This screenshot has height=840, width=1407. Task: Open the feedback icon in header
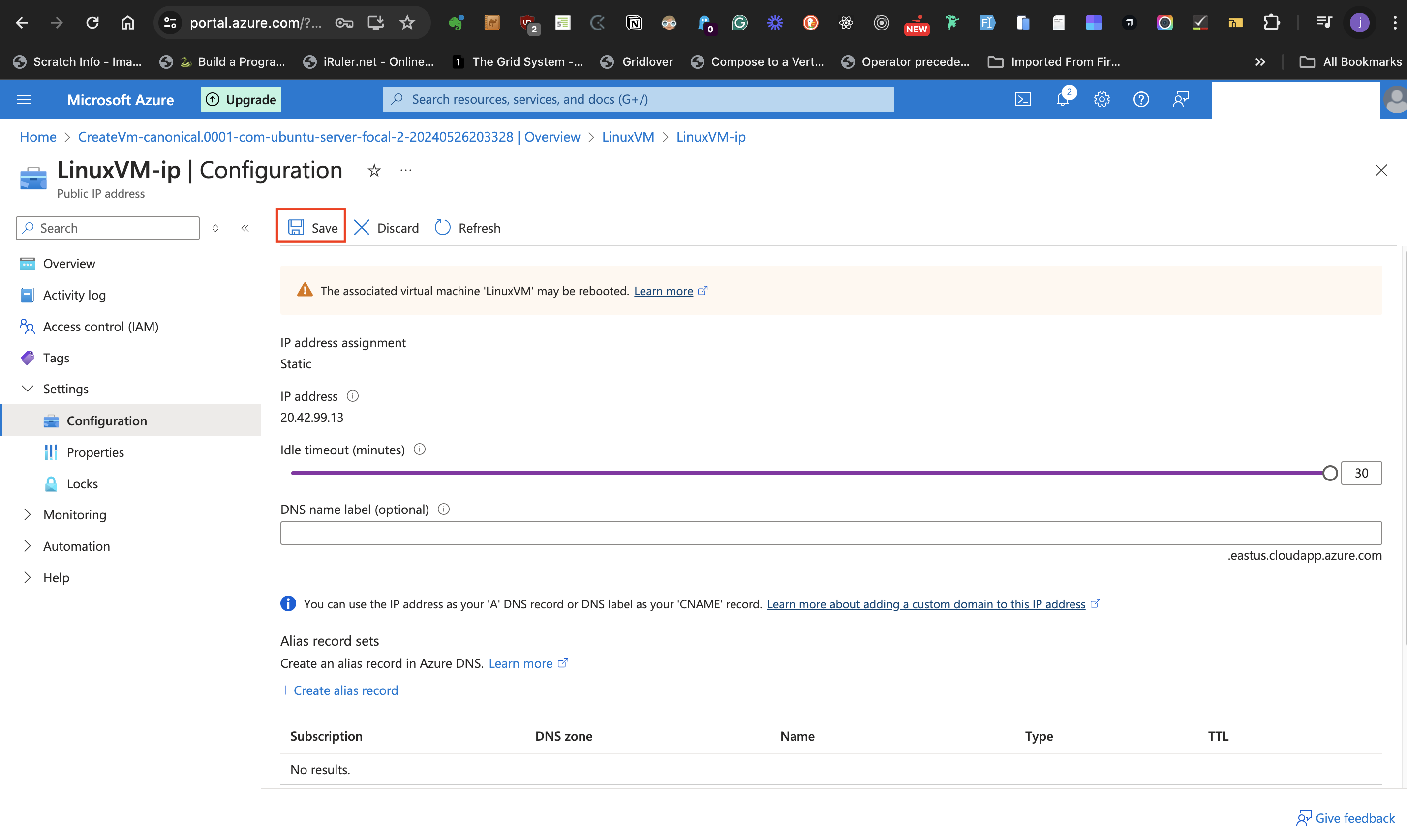(x=1181, y=100)
